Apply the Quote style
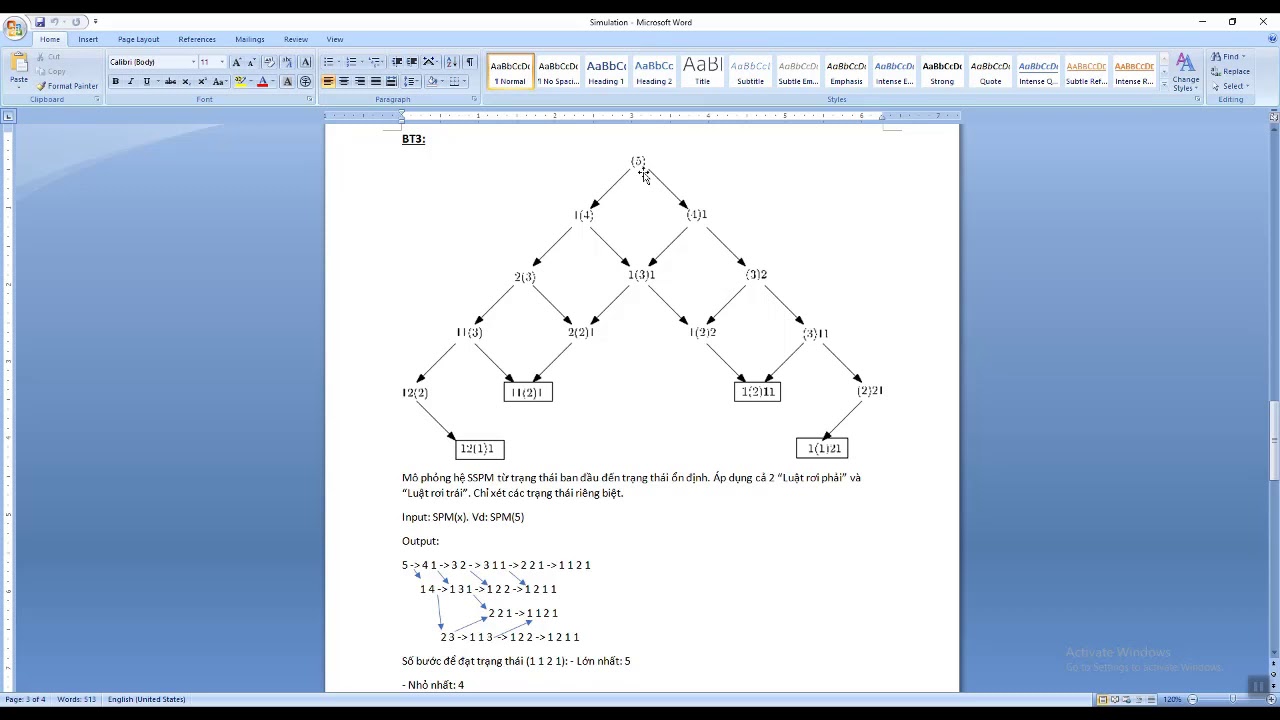Image resolution: width=1280 pixels, height=720 pixels. click(990, 71)
